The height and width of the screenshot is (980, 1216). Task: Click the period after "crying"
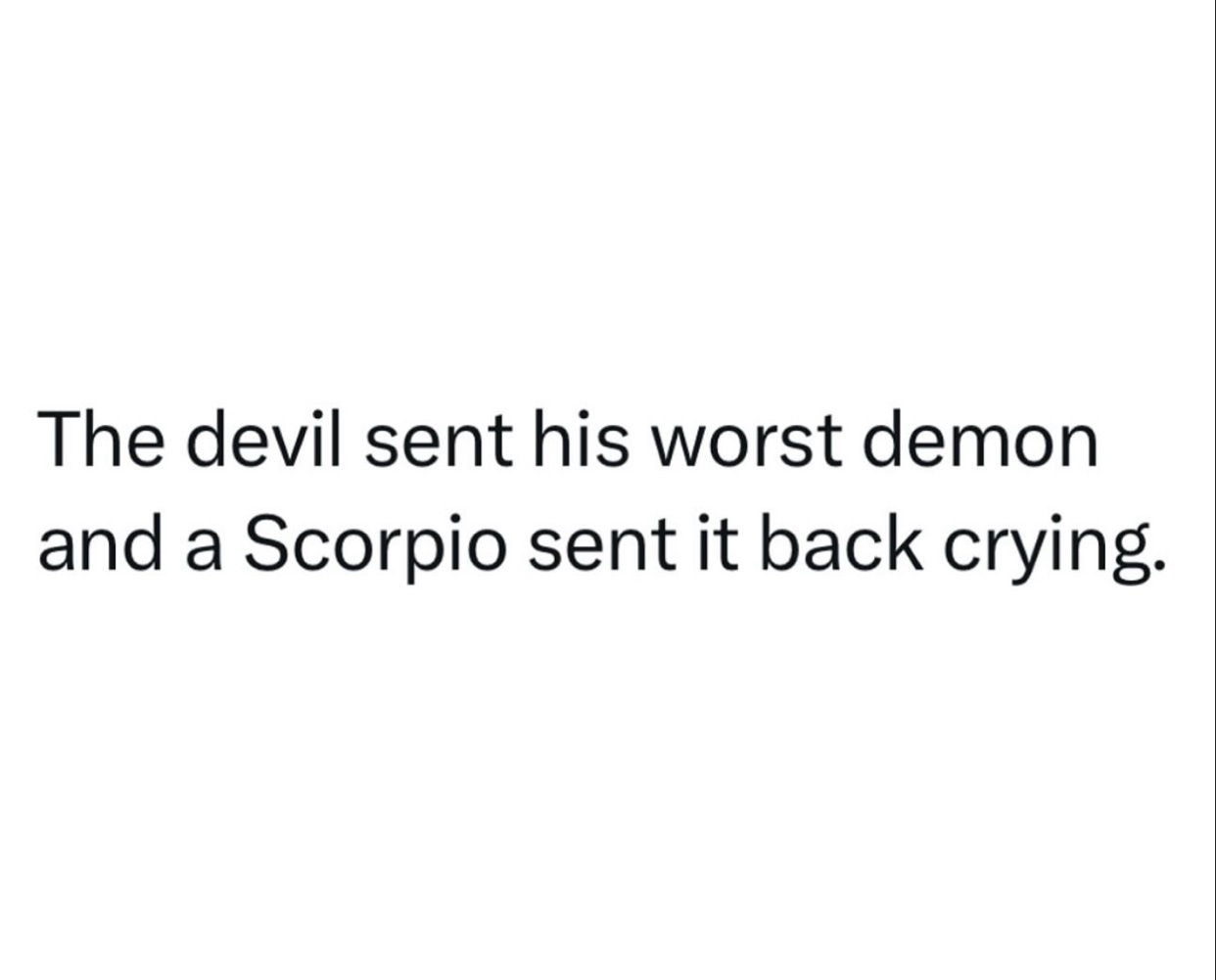pyautogui.click(x=1158, y=563)
